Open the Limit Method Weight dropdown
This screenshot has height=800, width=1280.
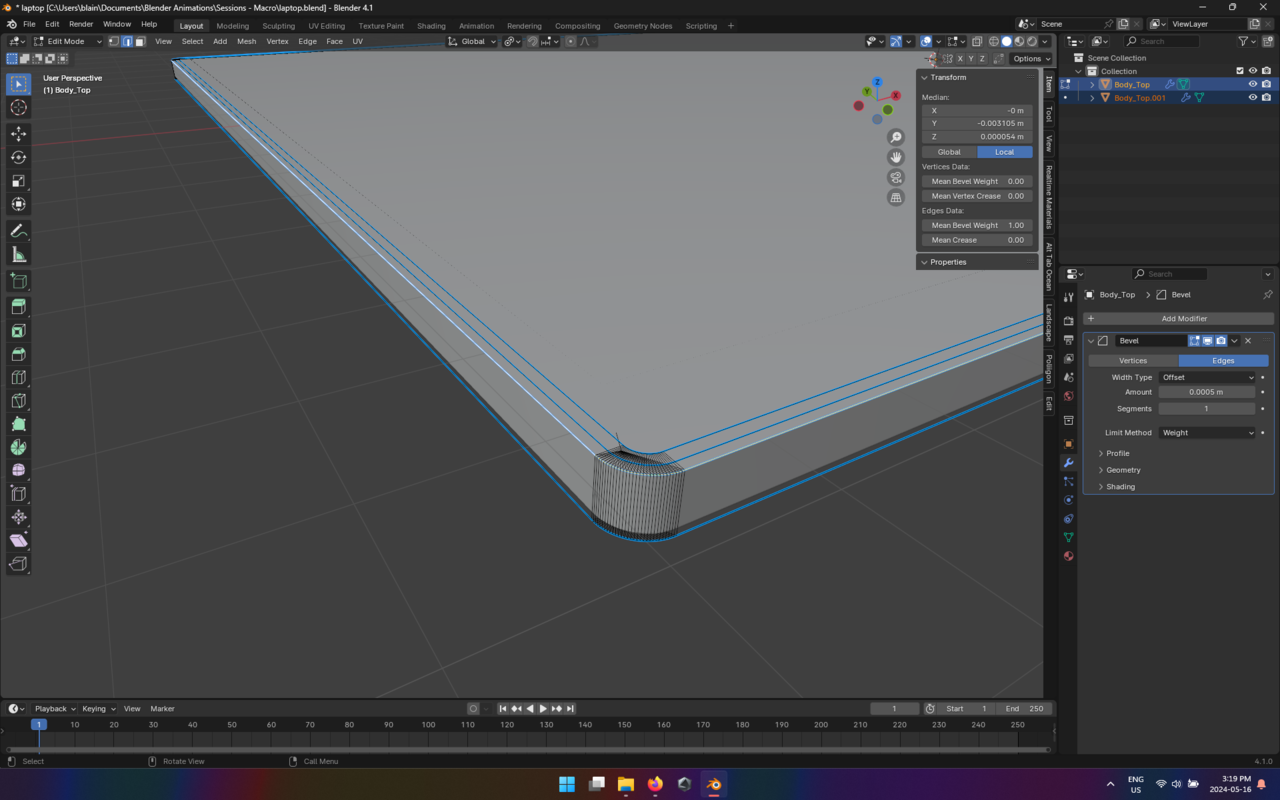(1207, 433)
